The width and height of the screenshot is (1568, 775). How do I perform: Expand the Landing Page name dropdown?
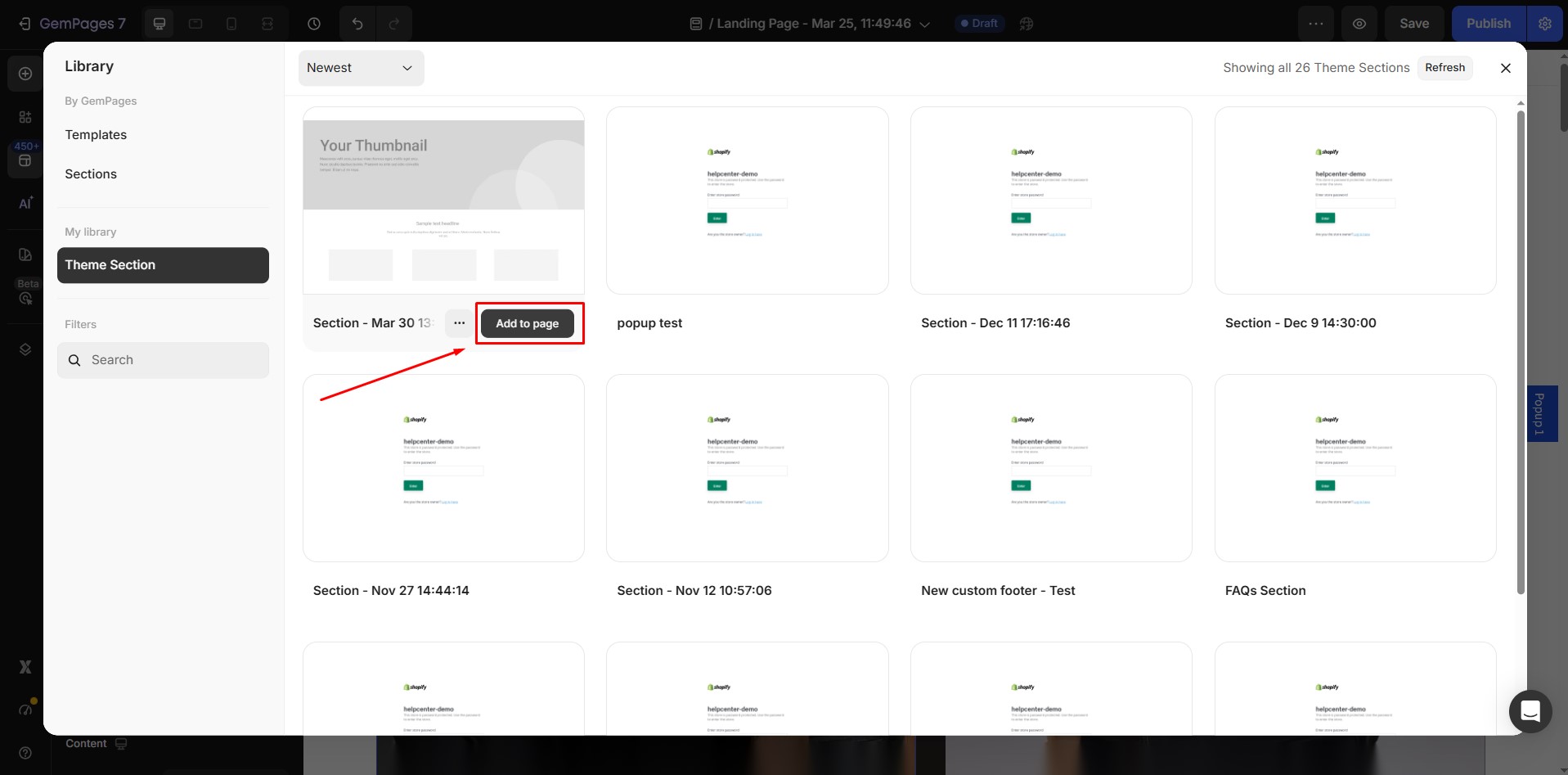925,25
